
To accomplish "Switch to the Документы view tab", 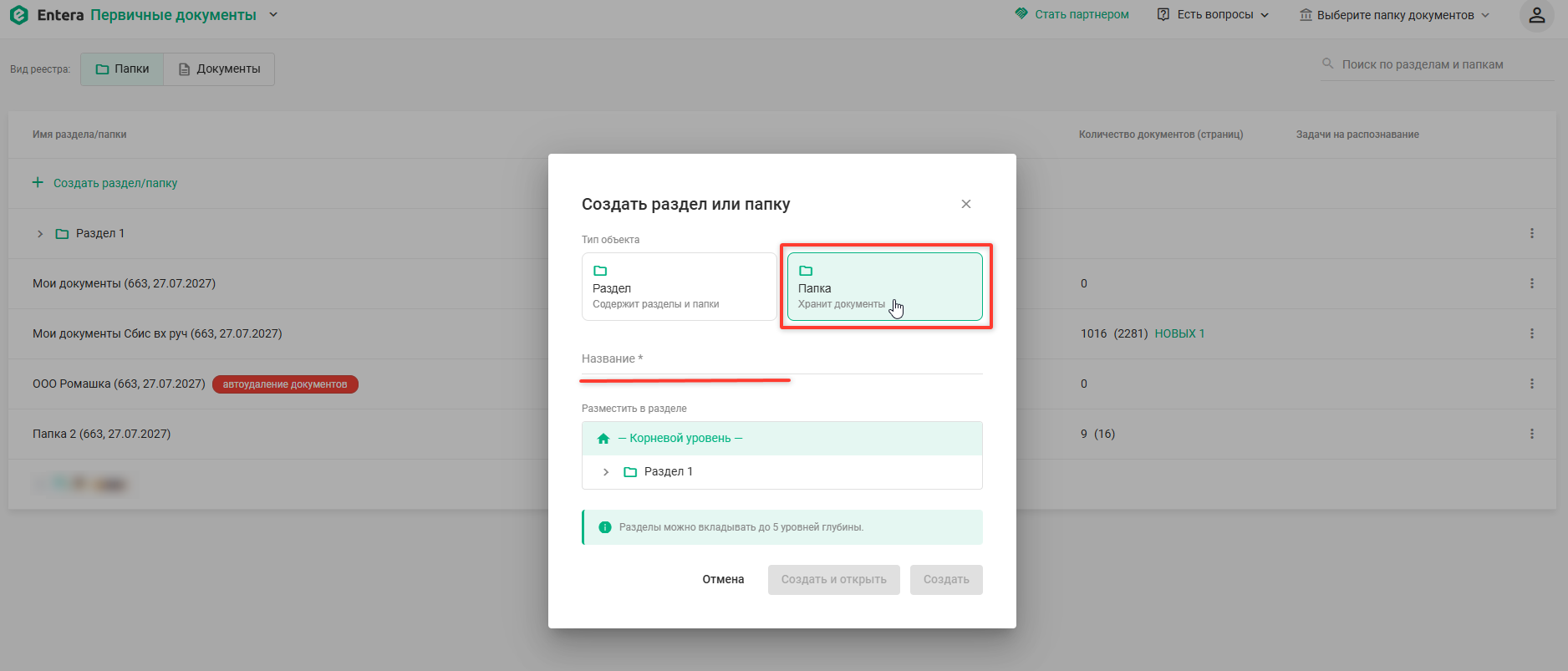I will (x=219, y=69).
